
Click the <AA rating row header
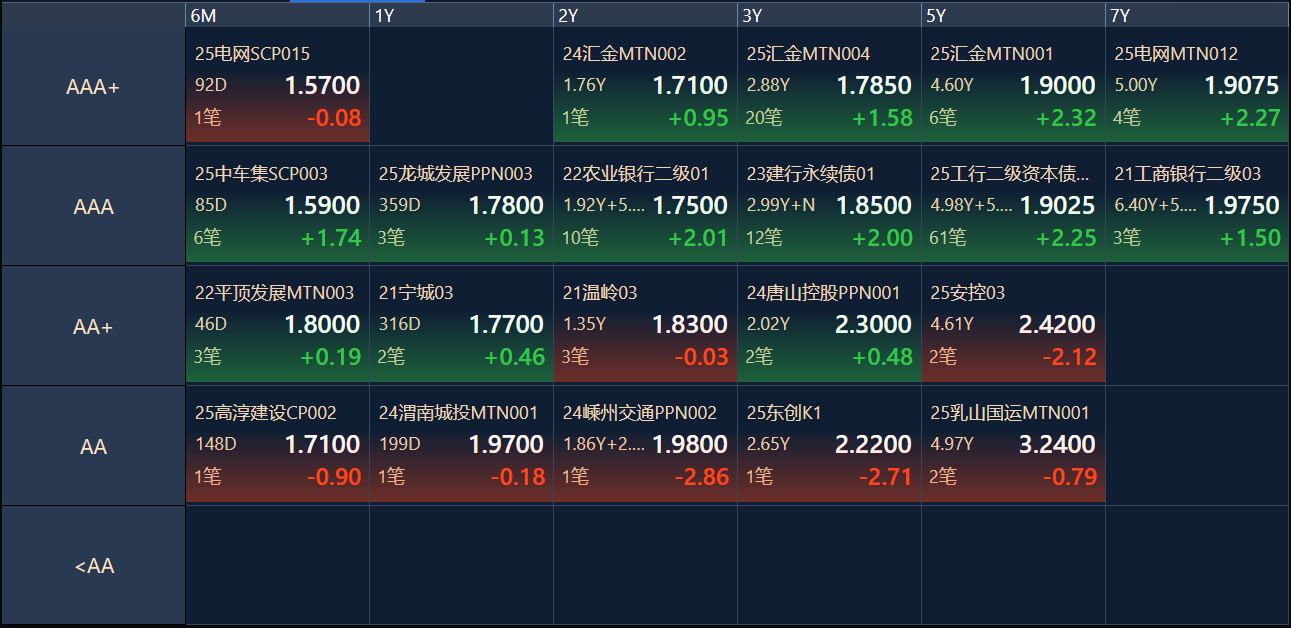(93, 566)
